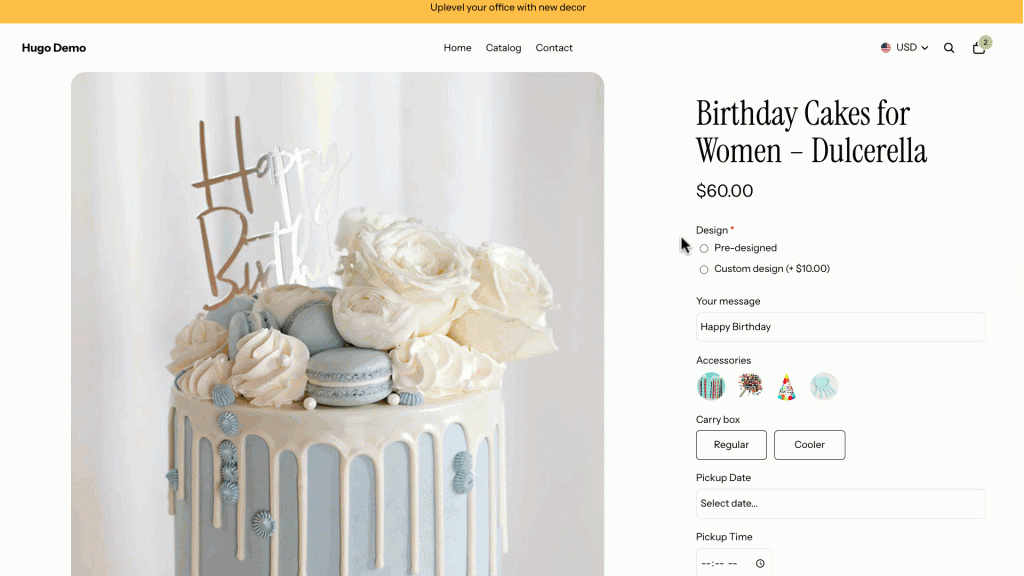
Task: Select the Pre-designed radio option
Action: [x=703, y=248]
